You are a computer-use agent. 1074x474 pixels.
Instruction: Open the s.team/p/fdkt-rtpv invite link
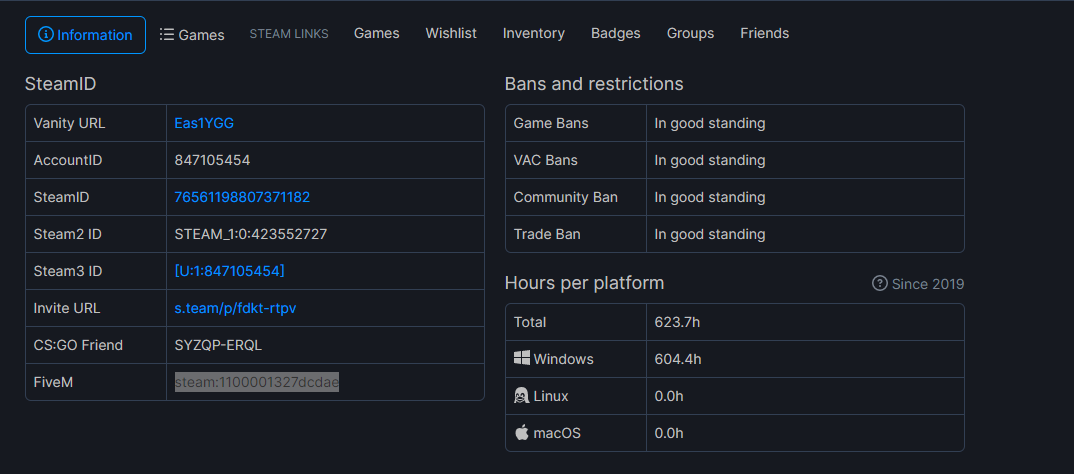[x=236, y=308]
